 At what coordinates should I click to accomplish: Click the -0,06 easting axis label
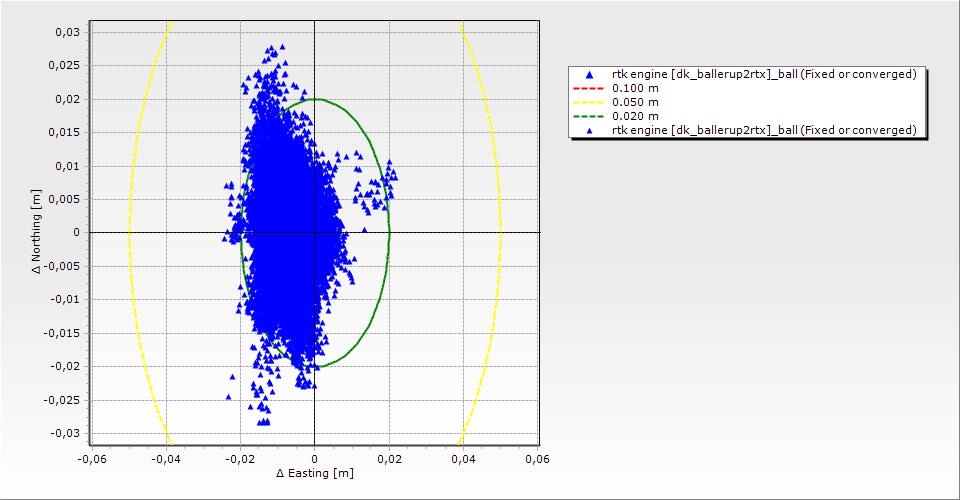pos(93,459)
